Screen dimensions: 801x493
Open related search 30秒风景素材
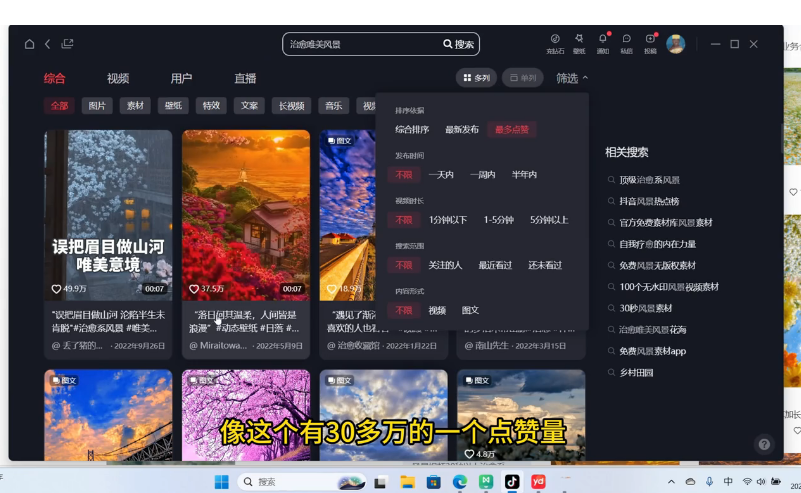click(646, 309)
